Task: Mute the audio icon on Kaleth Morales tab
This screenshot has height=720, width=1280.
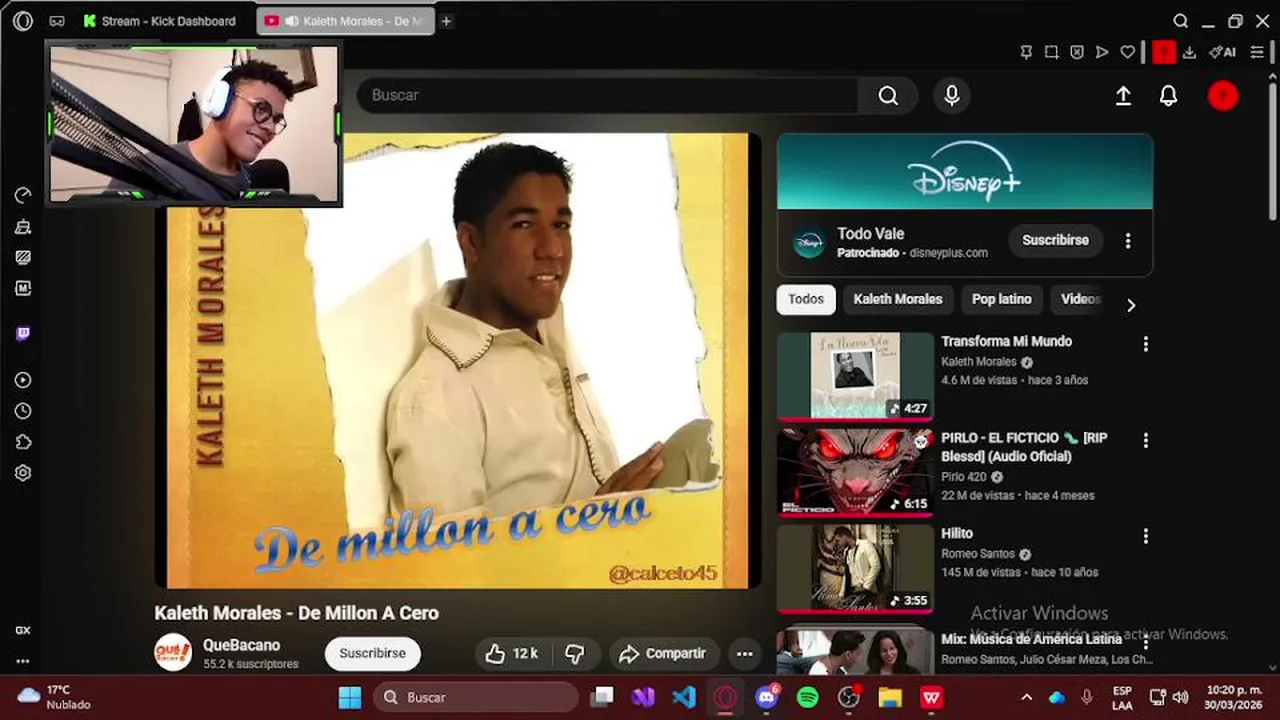Action: point(291,21)
